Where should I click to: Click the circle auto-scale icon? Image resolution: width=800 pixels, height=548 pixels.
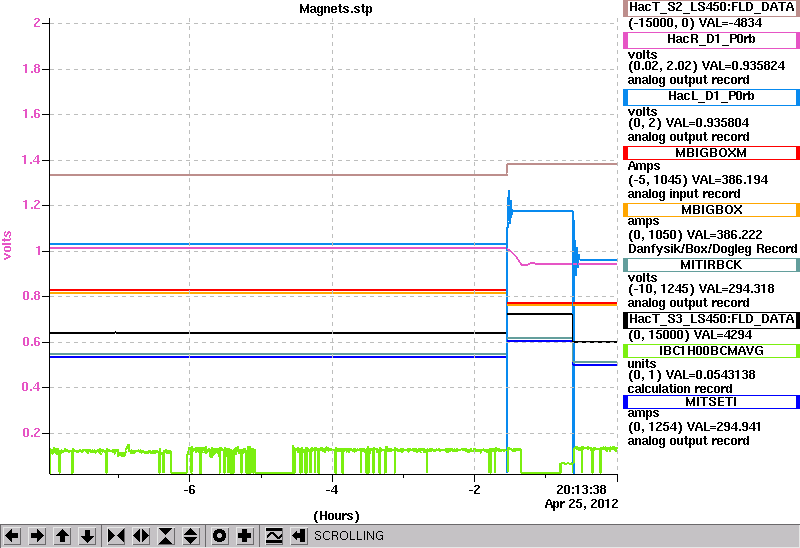219,536
